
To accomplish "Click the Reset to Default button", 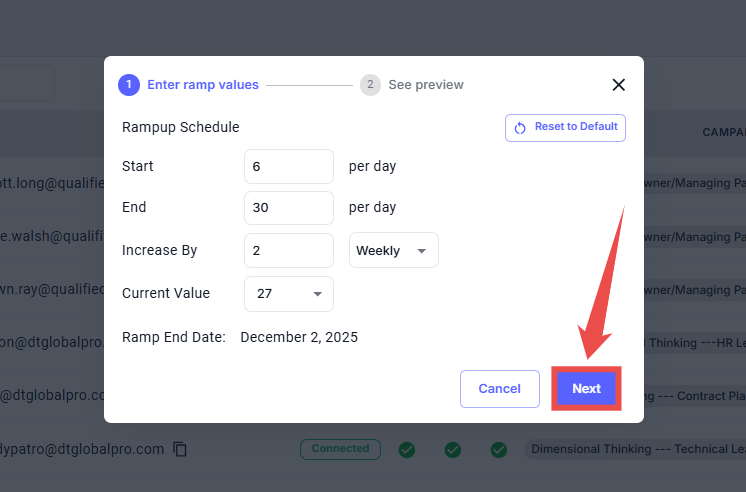I will (566, 128).
